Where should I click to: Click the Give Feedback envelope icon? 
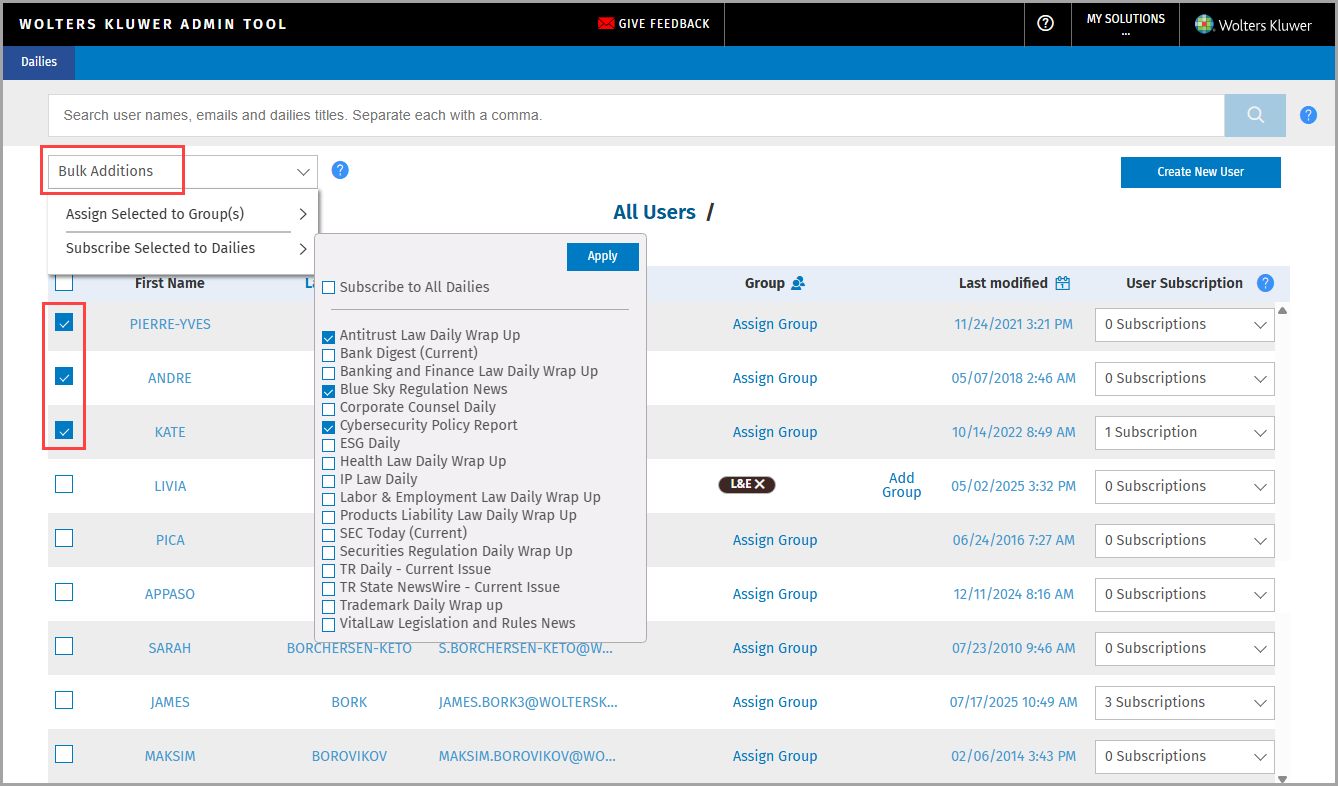pyautogui.click(x=606, y=23)
